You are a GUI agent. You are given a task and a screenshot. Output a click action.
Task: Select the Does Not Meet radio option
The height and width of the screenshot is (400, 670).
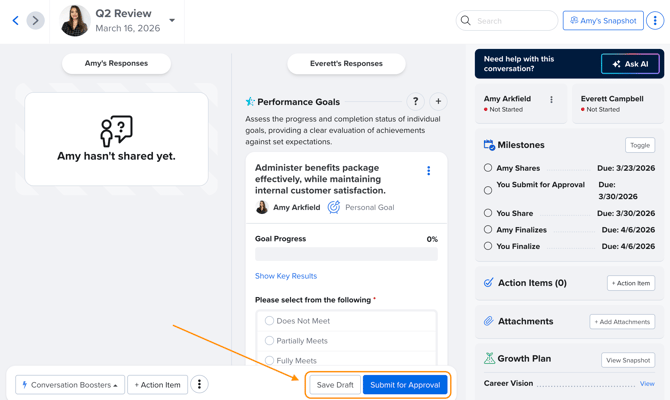[x=269, y=321]
